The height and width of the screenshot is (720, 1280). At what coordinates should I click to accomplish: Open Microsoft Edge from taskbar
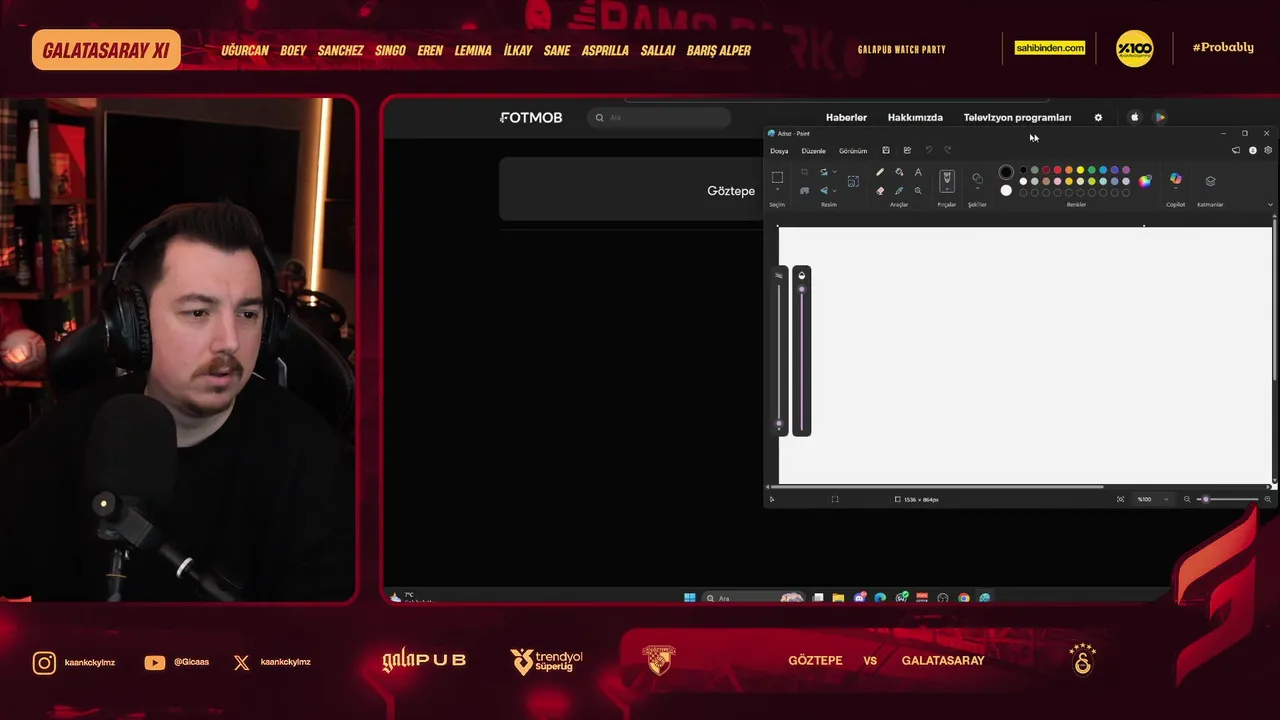pos(880,598)
